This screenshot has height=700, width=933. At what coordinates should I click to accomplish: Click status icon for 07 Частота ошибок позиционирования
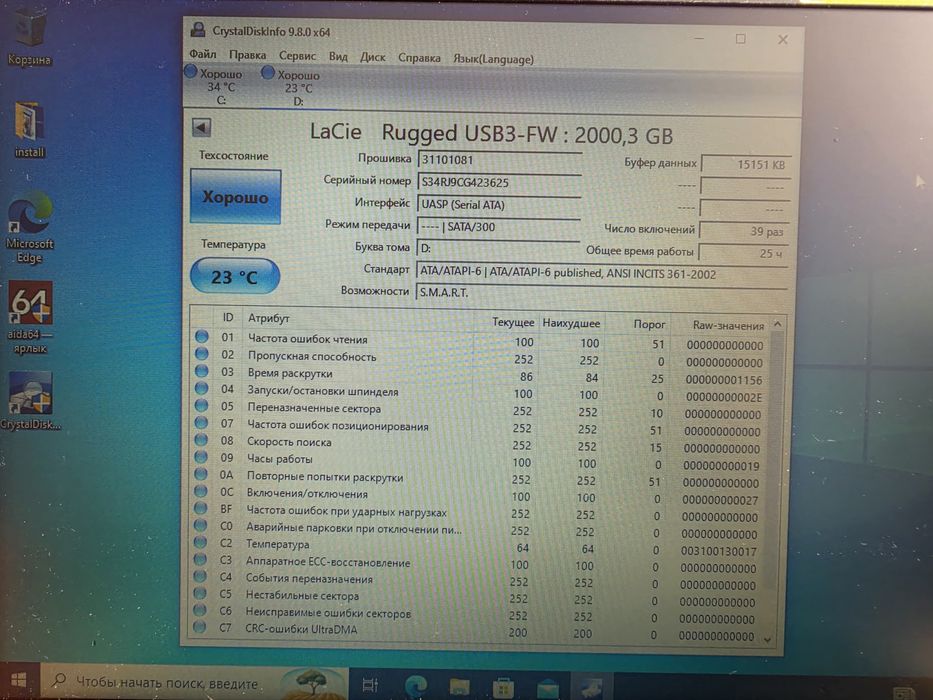[x=201, y=423]
